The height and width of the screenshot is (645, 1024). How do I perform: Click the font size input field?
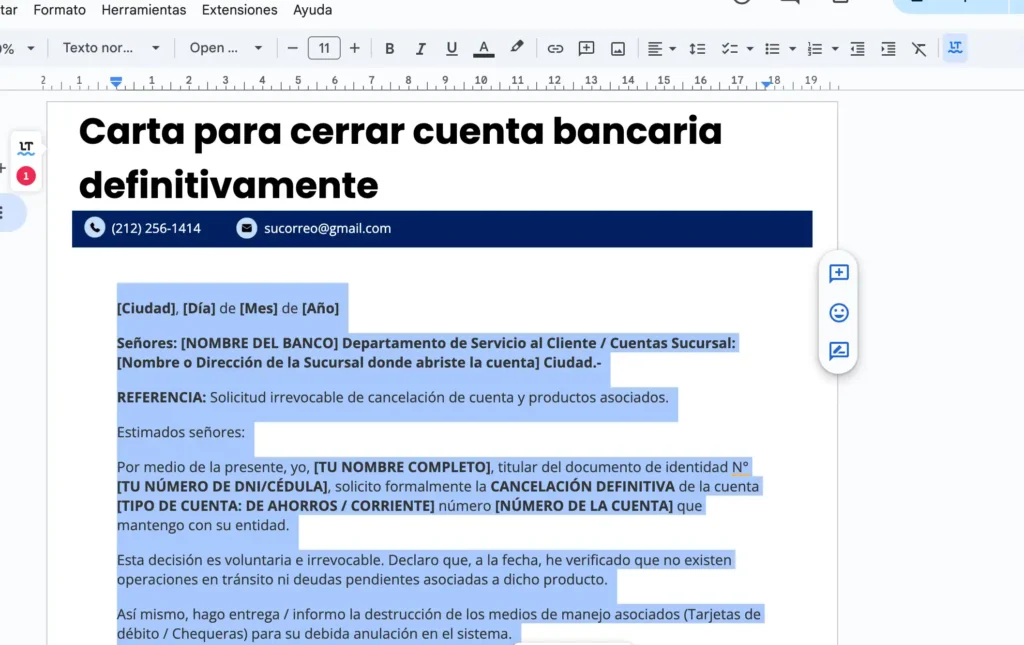(x=324, y=47)
